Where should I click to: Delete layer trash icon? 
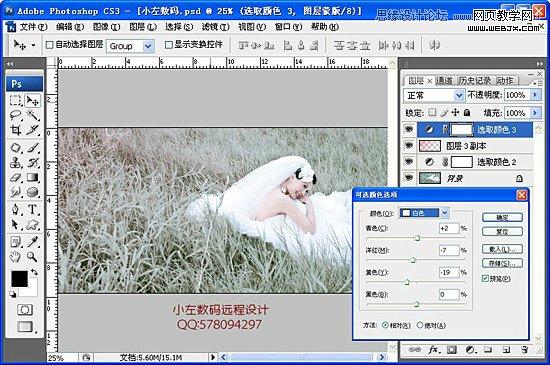pyautogui.click(x=524, y=350)
